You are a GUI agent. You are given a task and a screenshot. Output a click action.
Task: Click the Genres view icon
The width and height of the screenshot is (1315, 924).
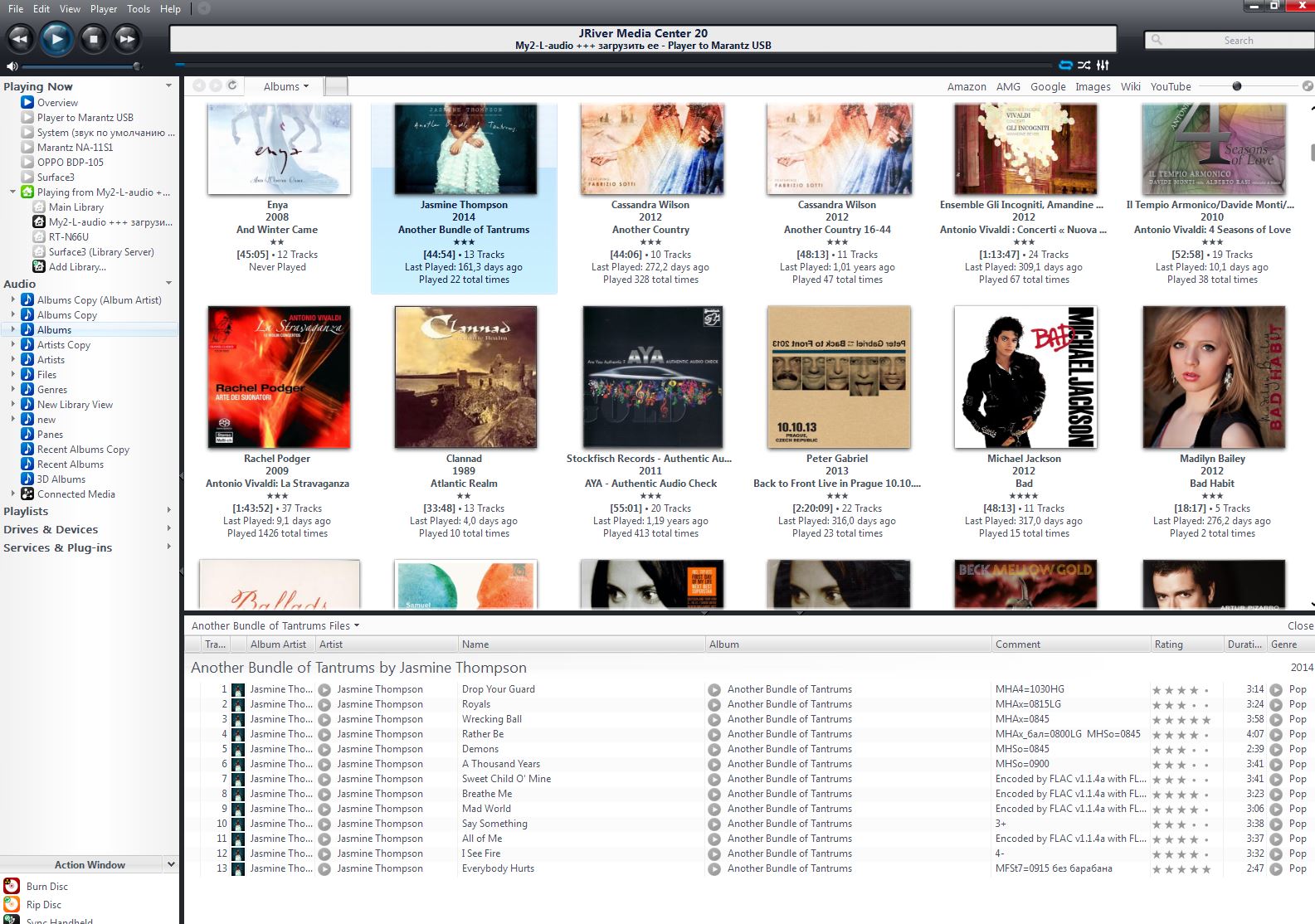pos(27,390)
